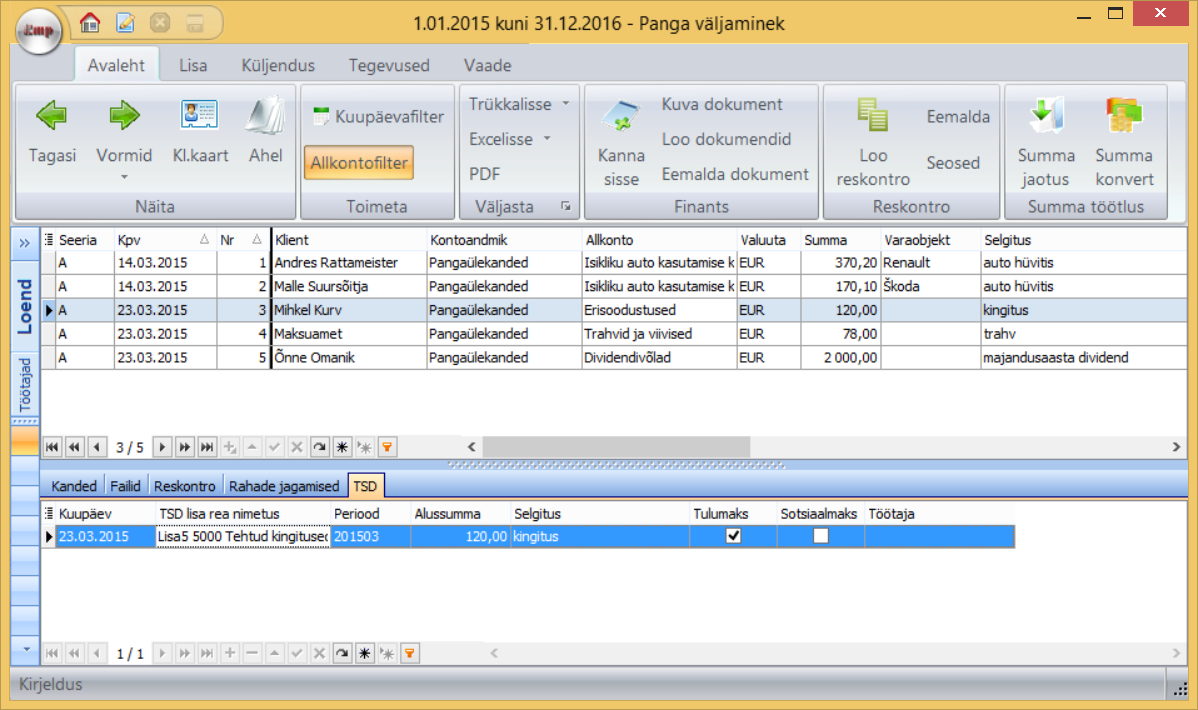1198x710 pixels.
Task: Expand the Vormid dropdown arrow
Action: [124, 177]
